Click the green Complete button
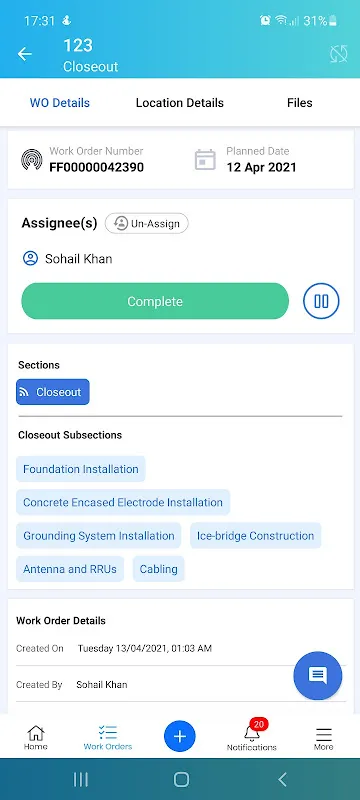The image size is (360, 800). click(x=155, y=301)
